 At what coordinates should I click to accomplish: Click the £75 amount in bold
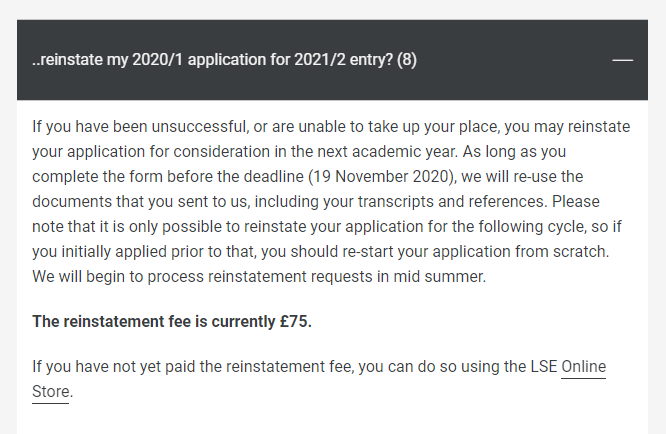(295, 321)
